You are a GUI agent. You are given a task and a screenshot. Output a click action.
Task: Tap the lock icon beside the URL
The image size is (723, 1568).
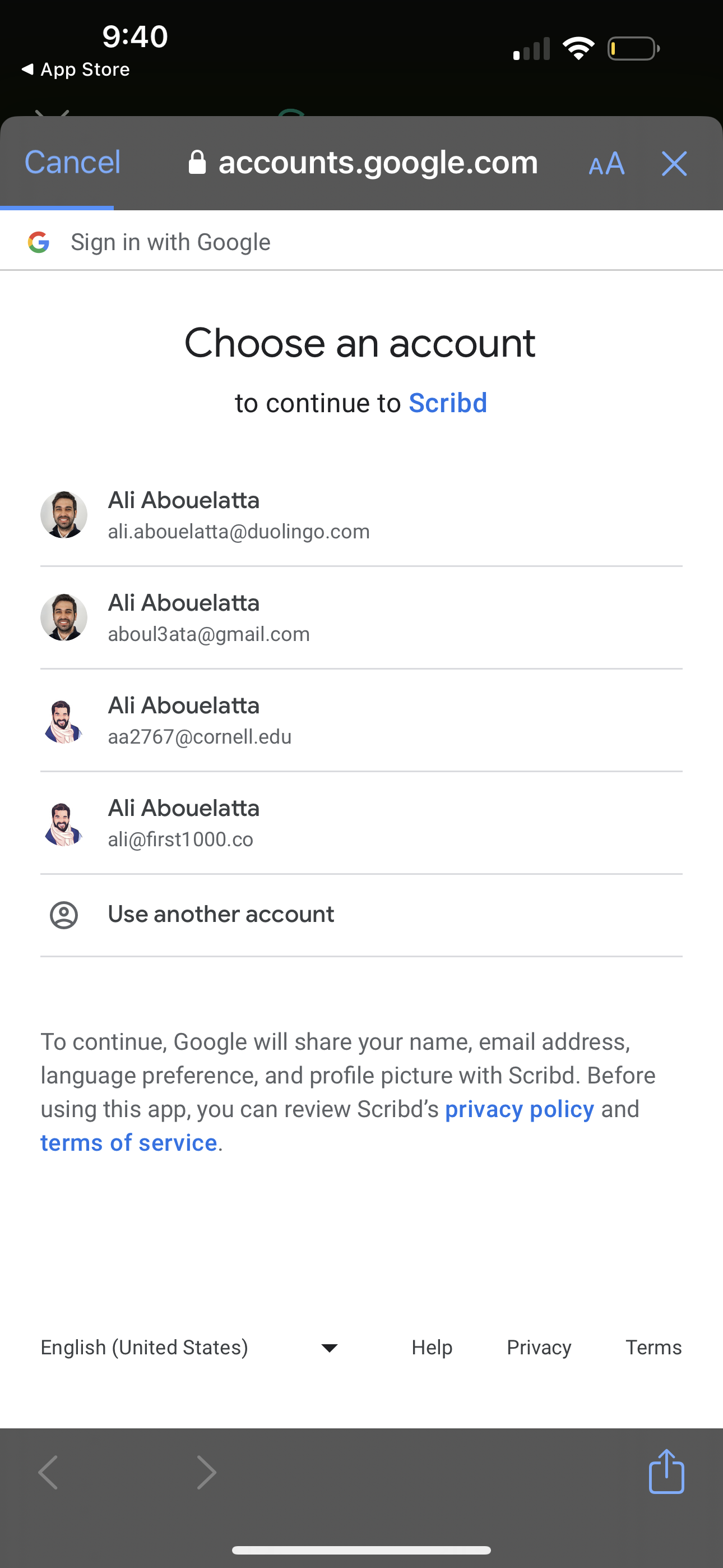click(197, 163)
